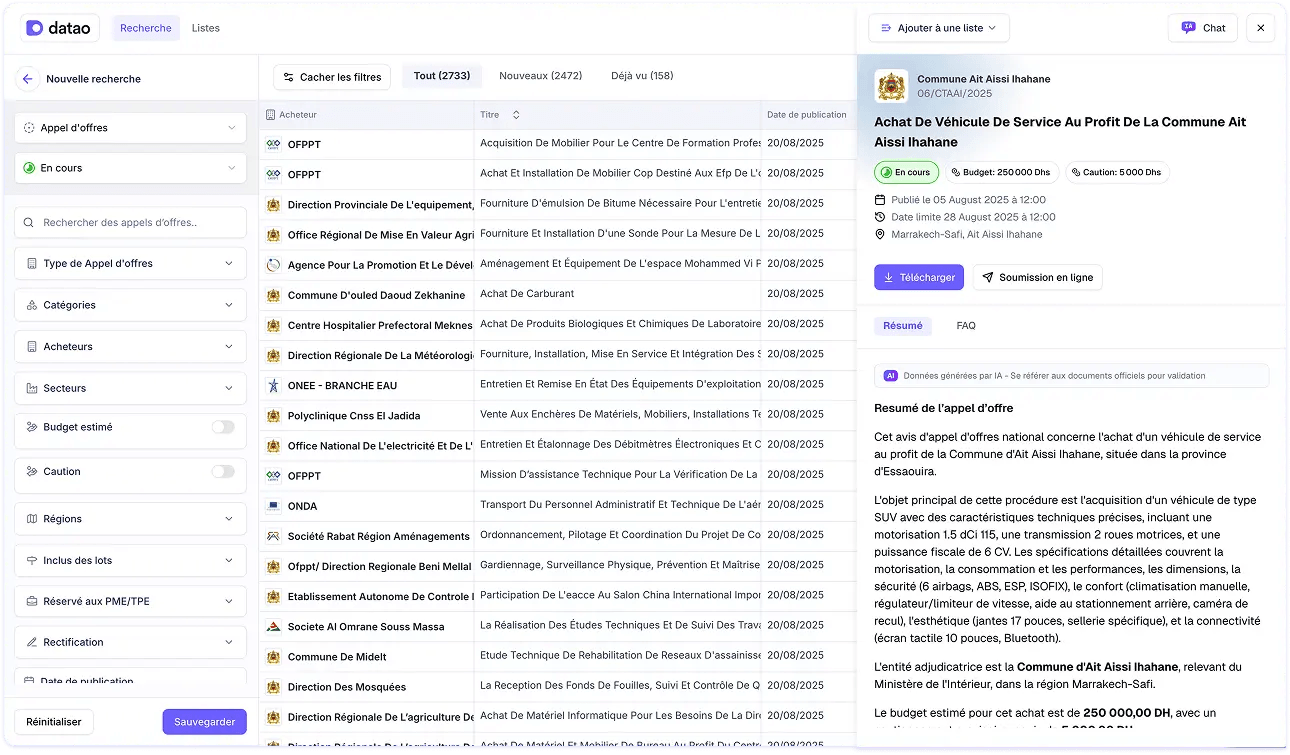Open the Ajouter à une liste dropdown

coord(938,27)
